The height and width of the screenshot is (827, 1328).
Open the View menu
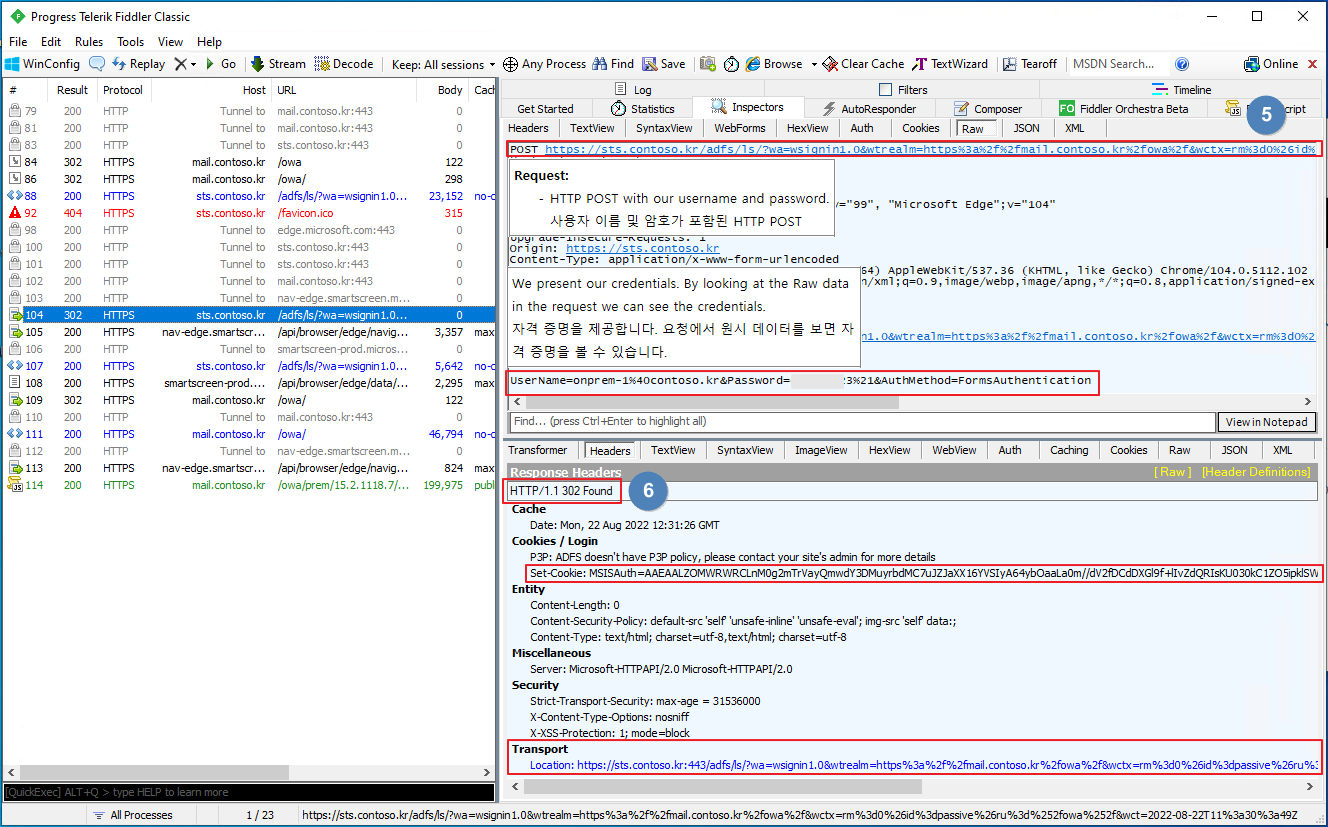(171, 42)
